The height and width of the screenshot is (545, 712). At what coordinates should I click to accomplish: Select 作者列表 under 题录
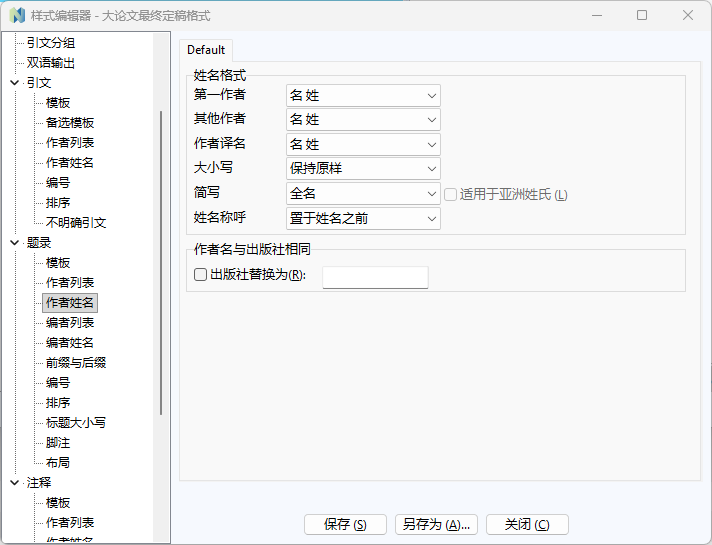pos(70,282)
